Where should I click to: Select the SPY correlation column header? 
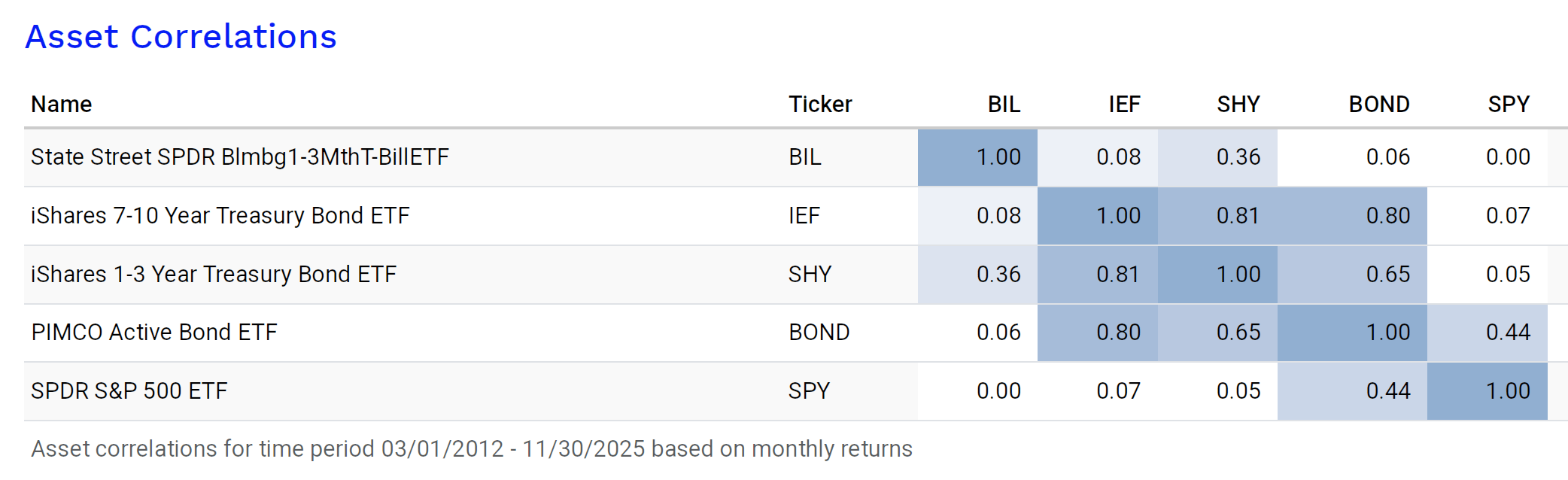coord(1508,104)
